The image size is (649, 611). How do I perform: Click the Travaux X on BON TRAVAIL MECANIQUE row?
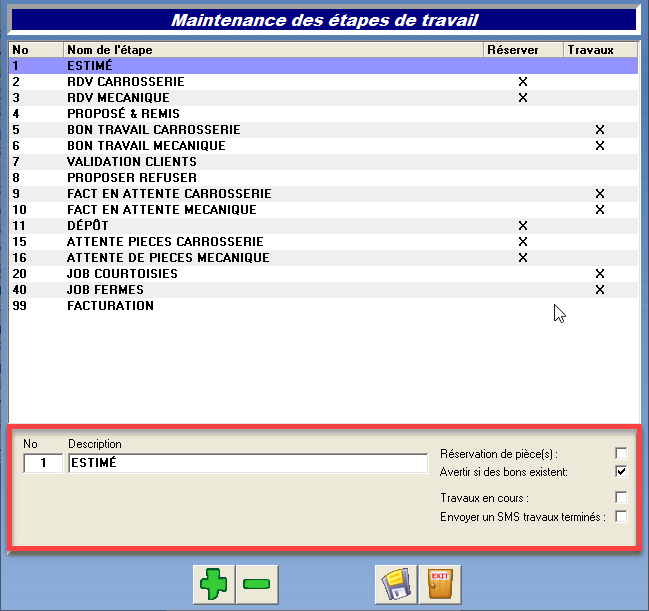pos(600,146)
